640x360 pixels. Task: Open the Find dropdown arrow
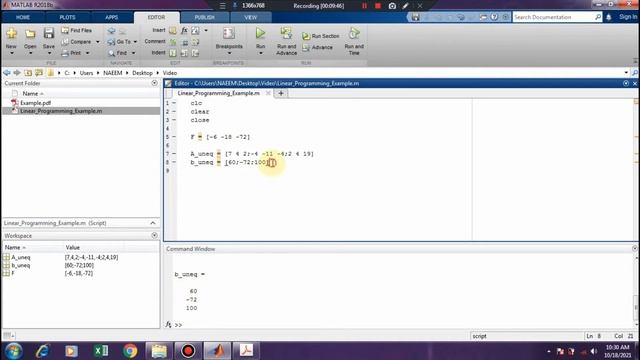(133, 53)
